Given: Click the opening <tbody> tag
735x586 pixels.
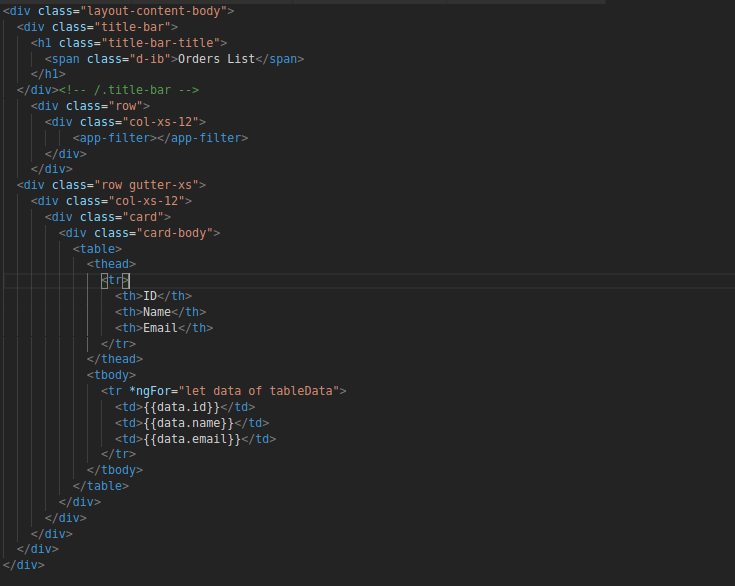Looking at the screenshot, I should 112,375.
